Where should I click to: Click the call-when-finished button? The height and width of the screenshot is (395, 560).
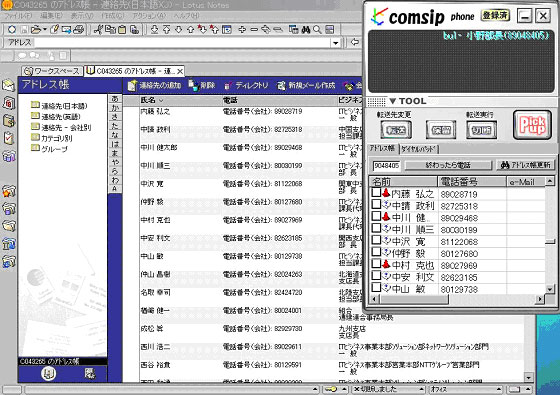(x=448, y=165)
